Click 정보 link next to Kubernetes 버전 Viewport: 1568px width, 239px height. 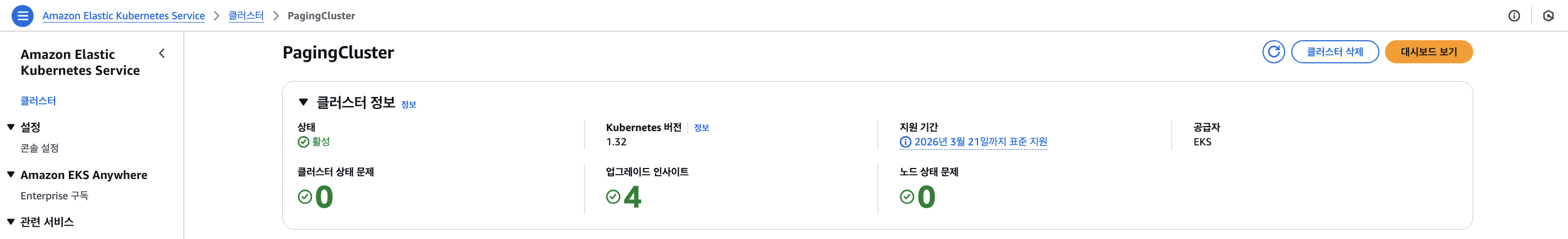coord(701,128)
